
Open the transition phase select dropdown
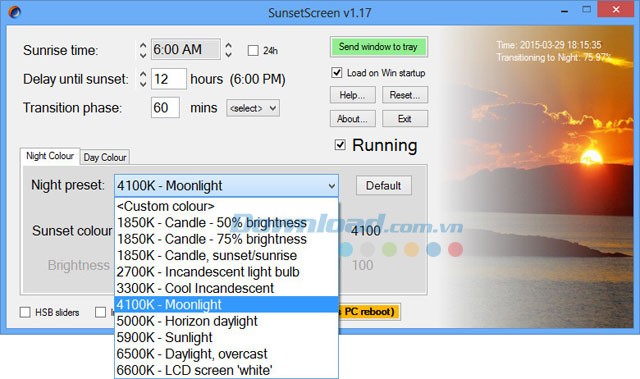click(x=253, y=108)
